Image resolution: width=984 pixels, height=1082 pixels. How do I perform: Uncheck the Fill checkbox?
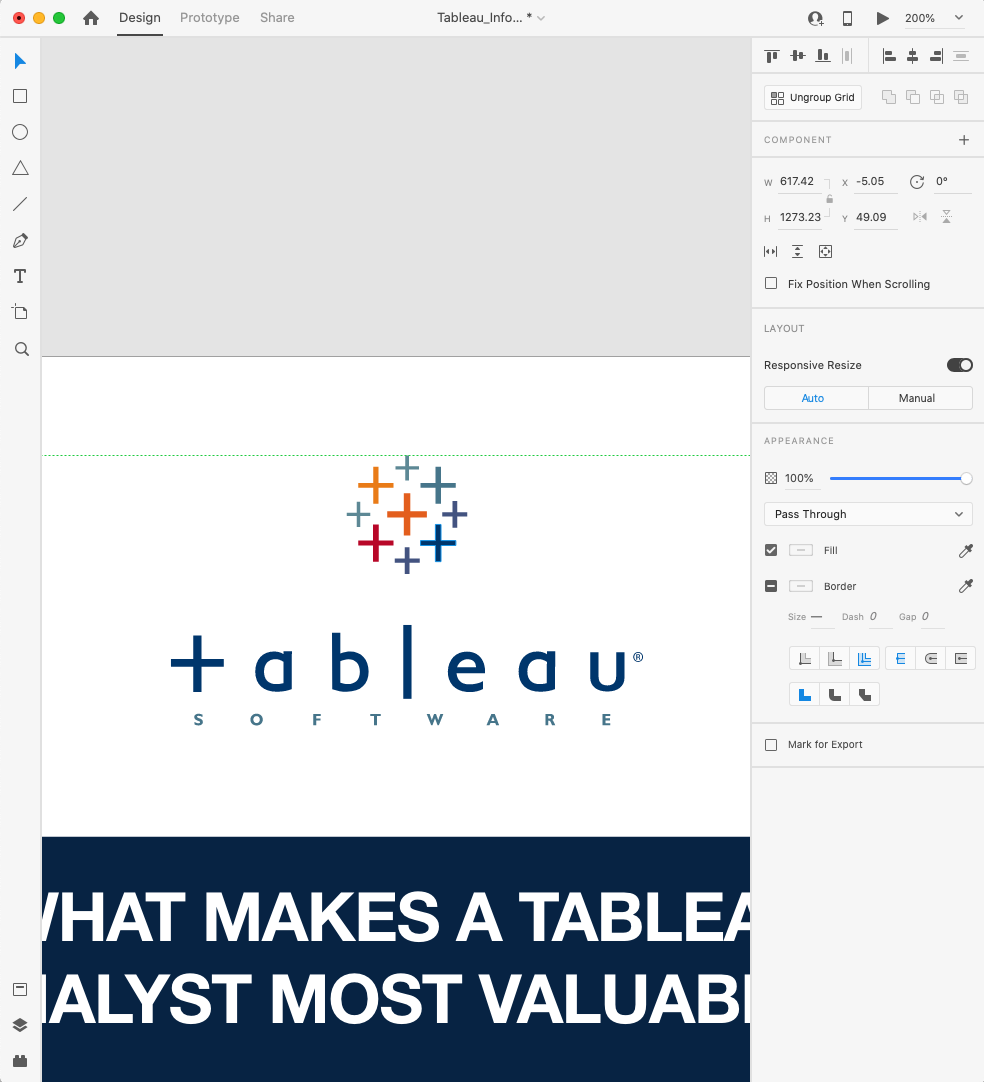(x=771, y=550)
